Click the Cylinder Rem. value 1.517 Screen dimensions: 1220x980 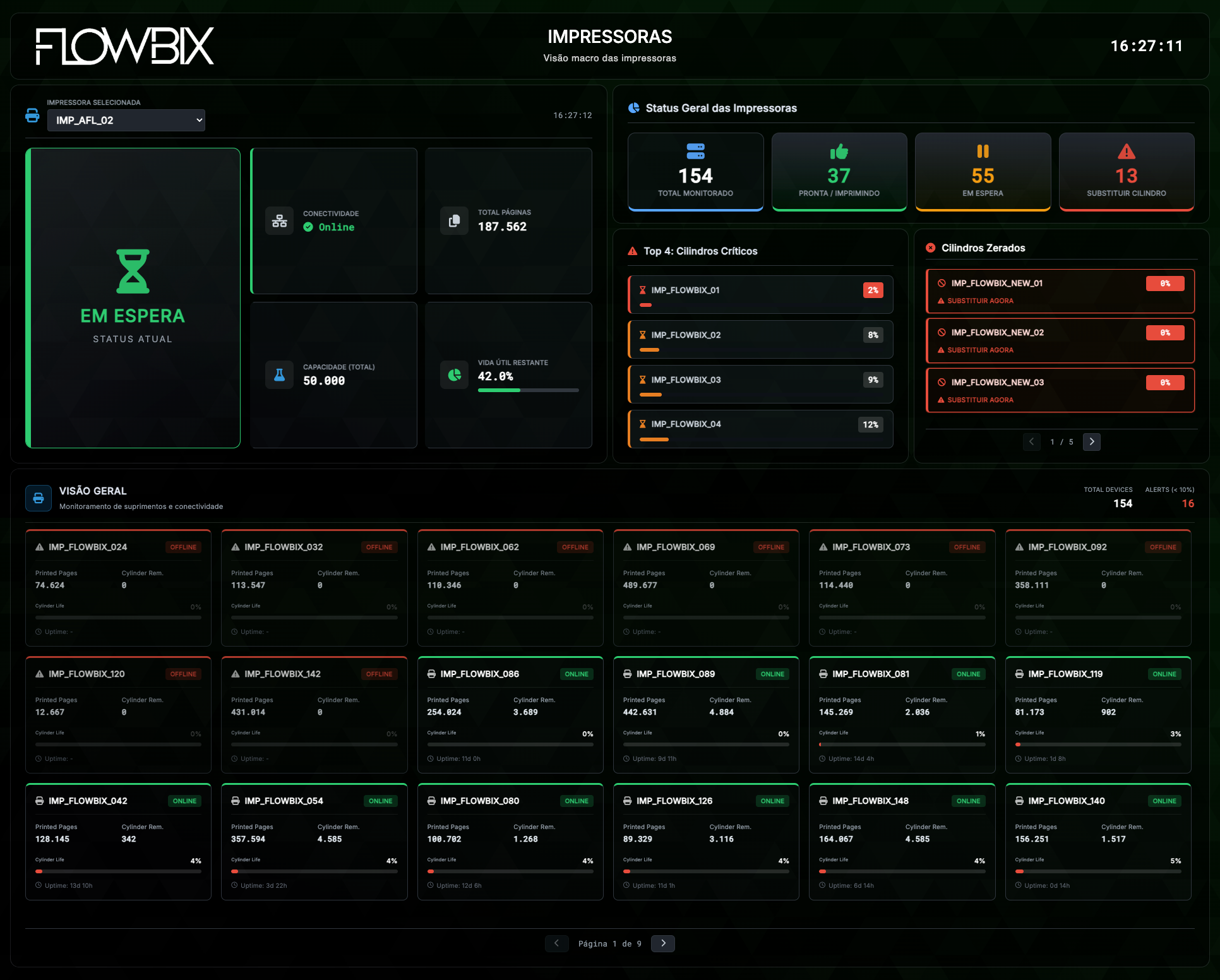[1113, 840]
